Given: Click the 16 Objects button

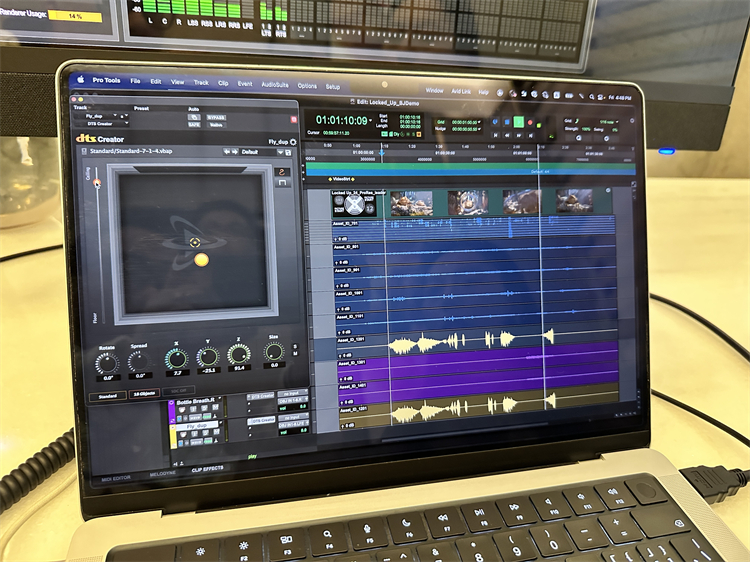Looking at the screenshot, I should (x=144, y=394).
